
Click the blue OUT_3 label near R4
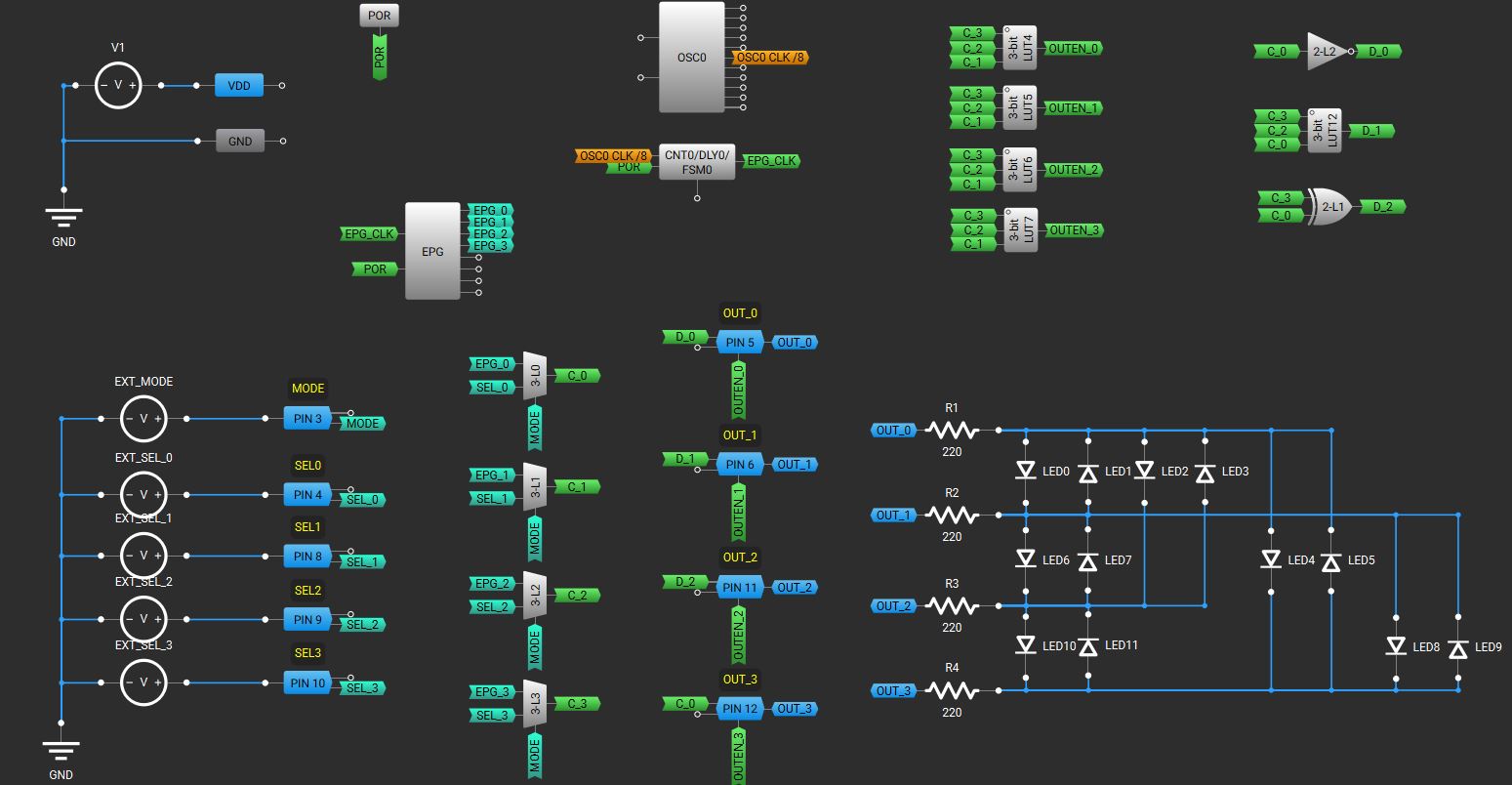(x=893, y=691)
